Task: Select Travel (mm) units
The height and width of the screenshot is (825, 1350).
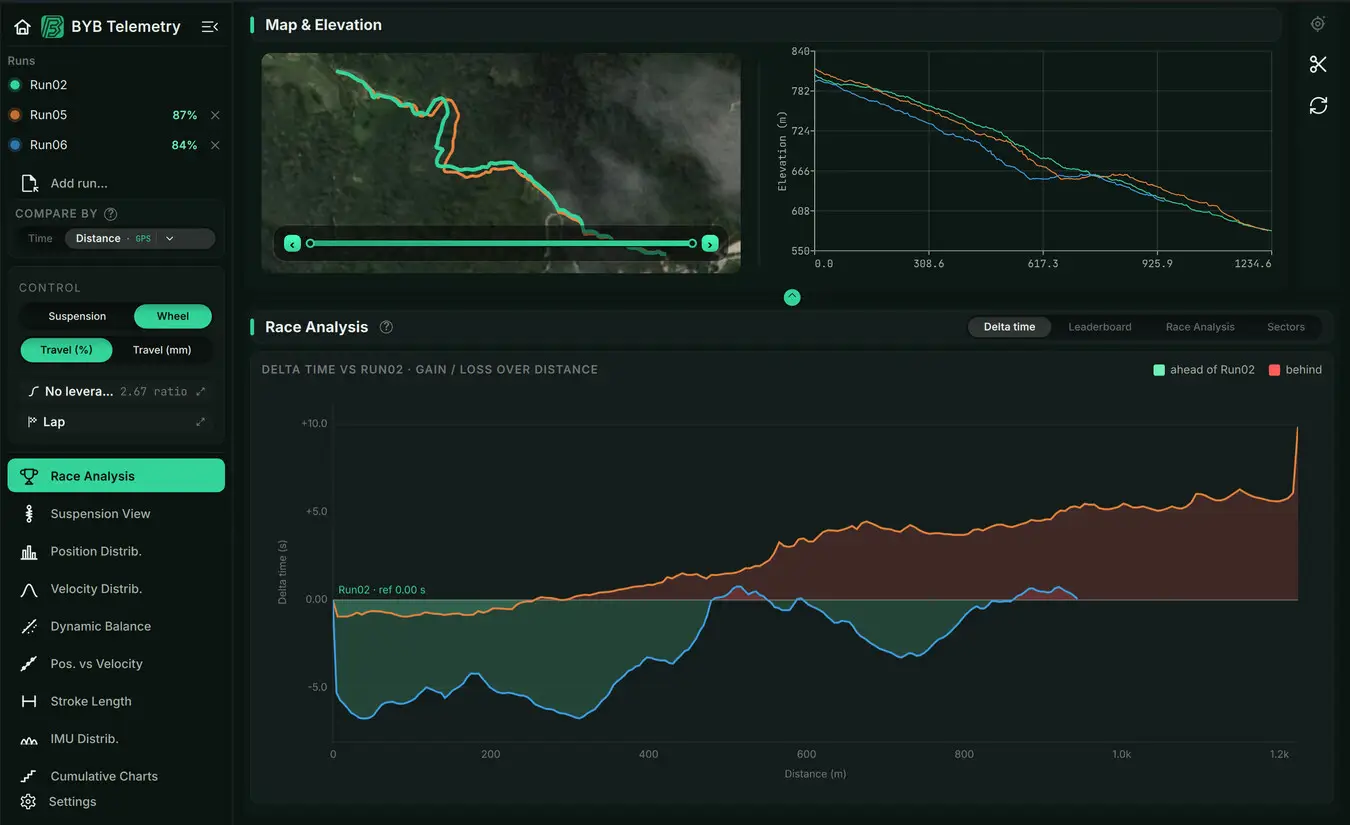Action: [x=162, y=350]
